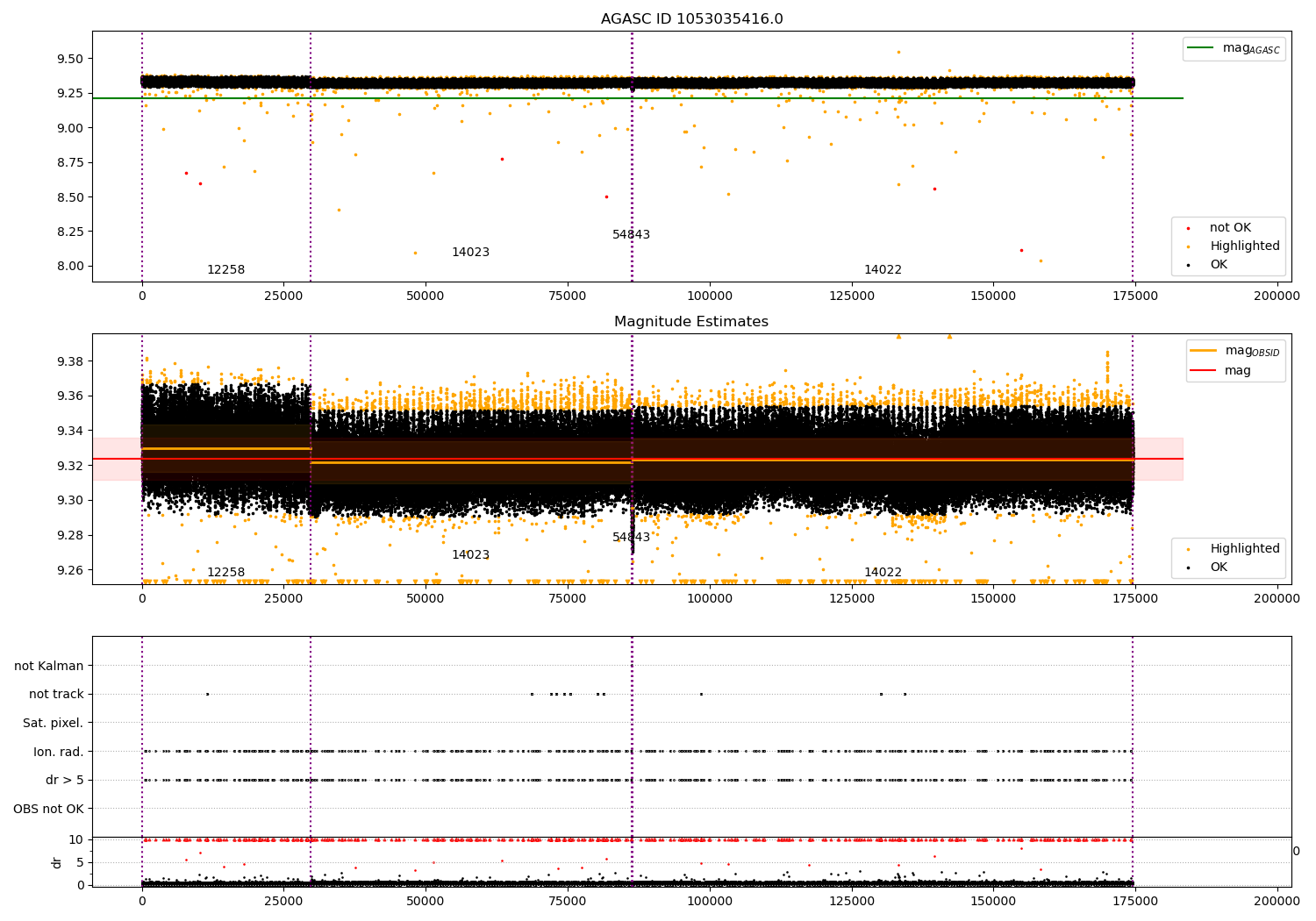Click 'OK' legend entry in Magnitude Estimates plot
Screen dimensions: 1316x921
(x=1219, y=568)
